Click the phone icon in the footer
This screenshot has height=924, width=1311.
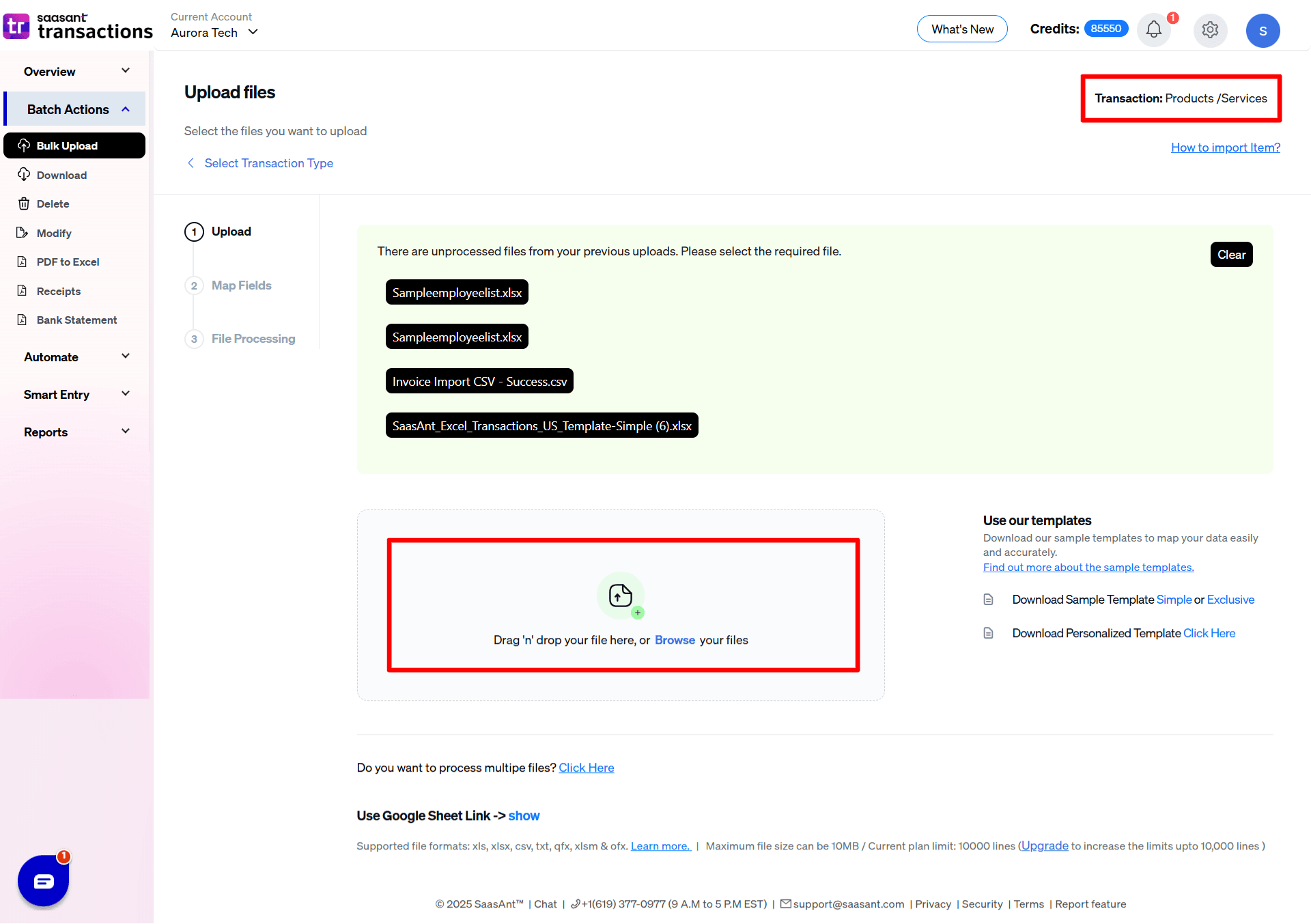576,904
